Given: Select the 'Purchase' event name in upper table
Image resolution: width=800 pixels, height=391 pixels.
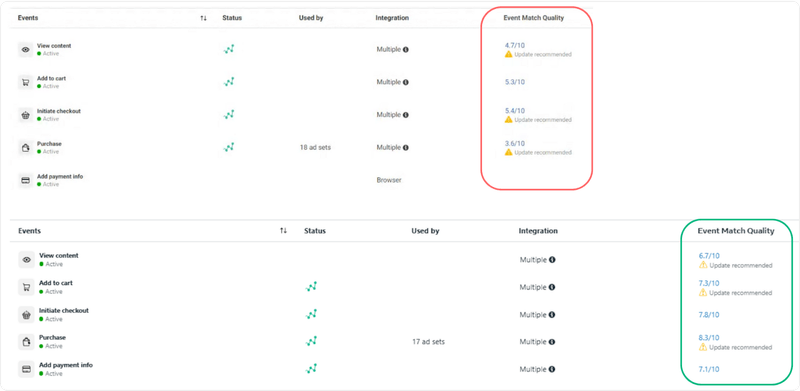Looking at the screenshot, I should point(49,144).
